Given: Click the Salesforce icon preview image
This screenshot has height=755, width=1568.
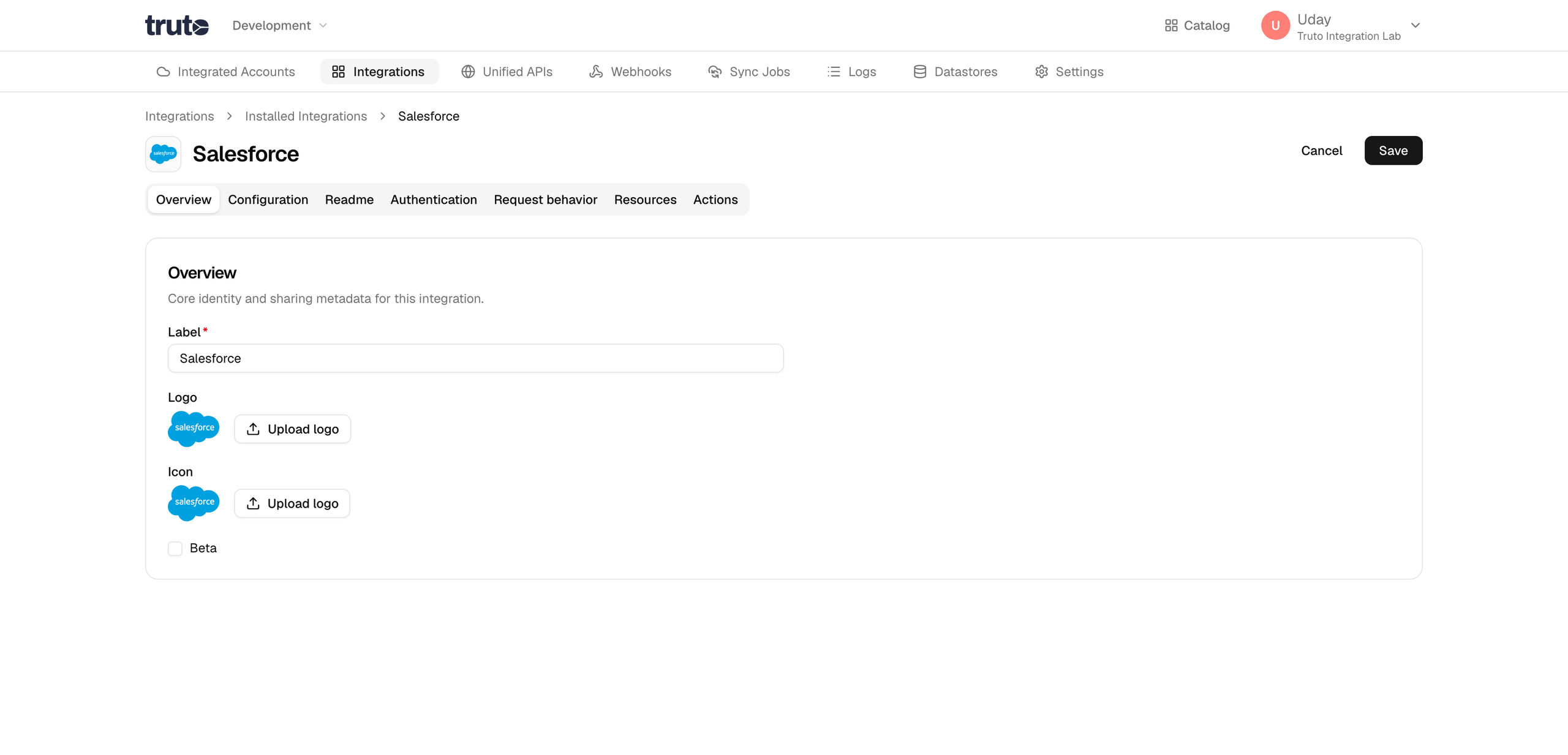Looking at the screenshot, I should 194,503.
